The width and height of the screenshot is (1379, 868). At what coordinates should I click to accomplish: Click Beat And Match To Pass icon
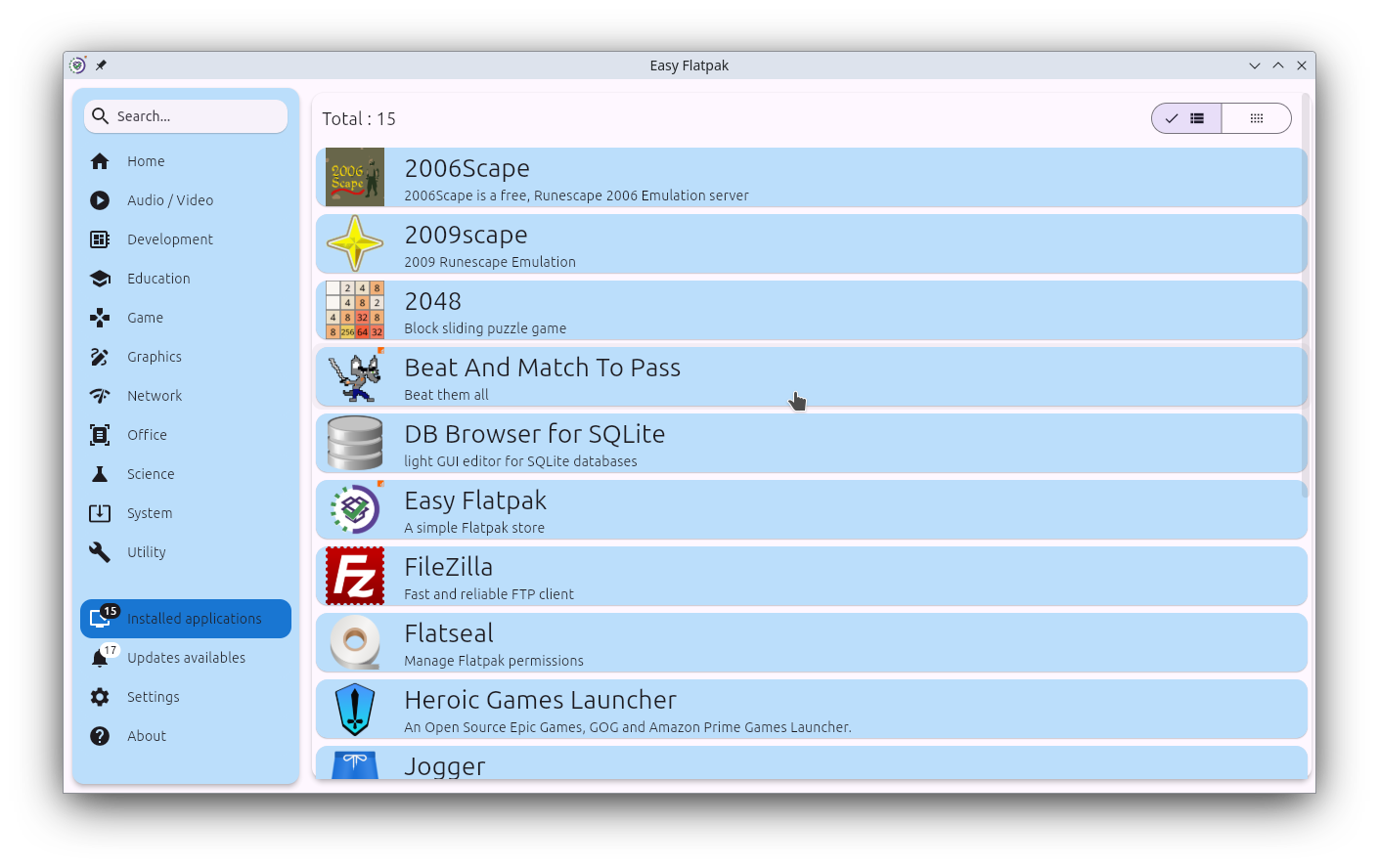355,376
